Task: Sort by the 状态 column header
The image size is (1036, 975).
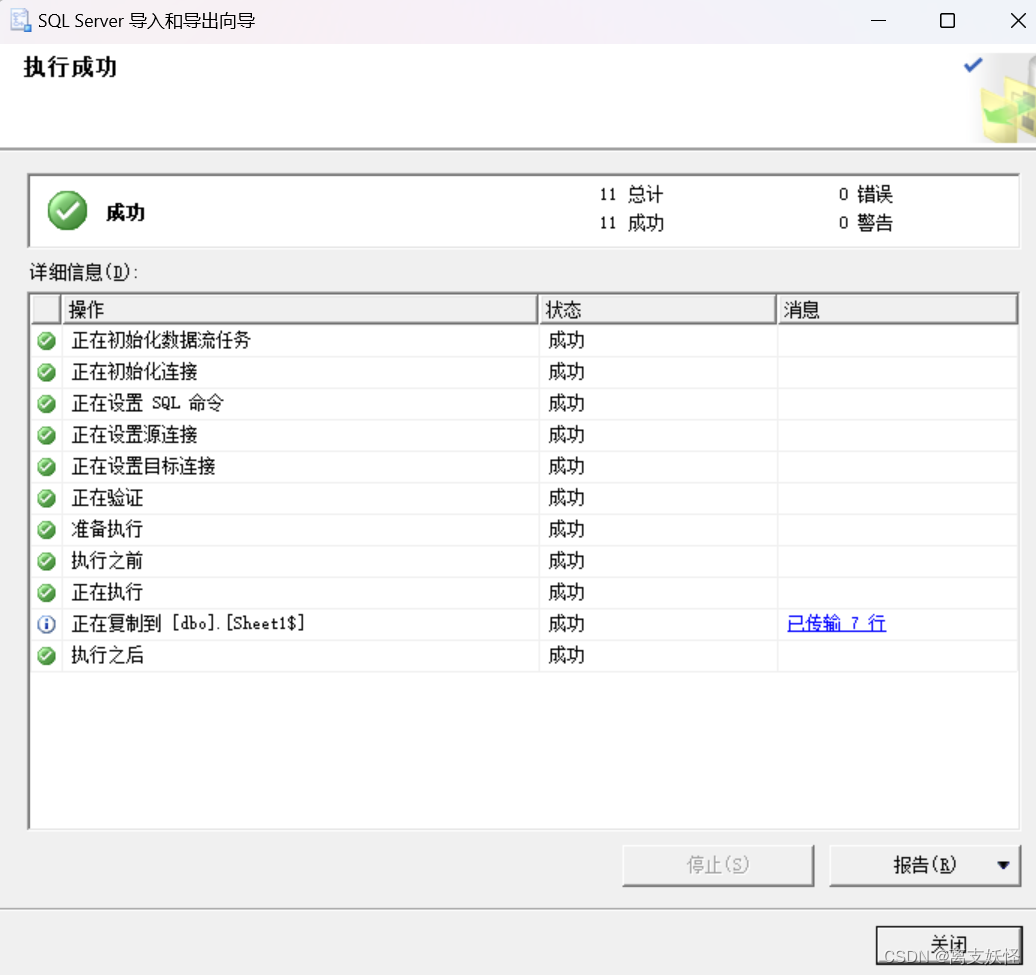Action: [x=657, y=309]
